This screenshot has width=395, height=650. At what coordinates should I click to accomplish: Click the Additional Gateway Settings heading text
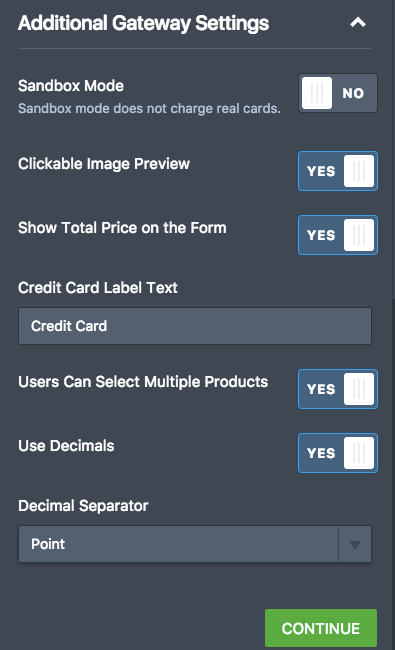click(x=143, y=23)
